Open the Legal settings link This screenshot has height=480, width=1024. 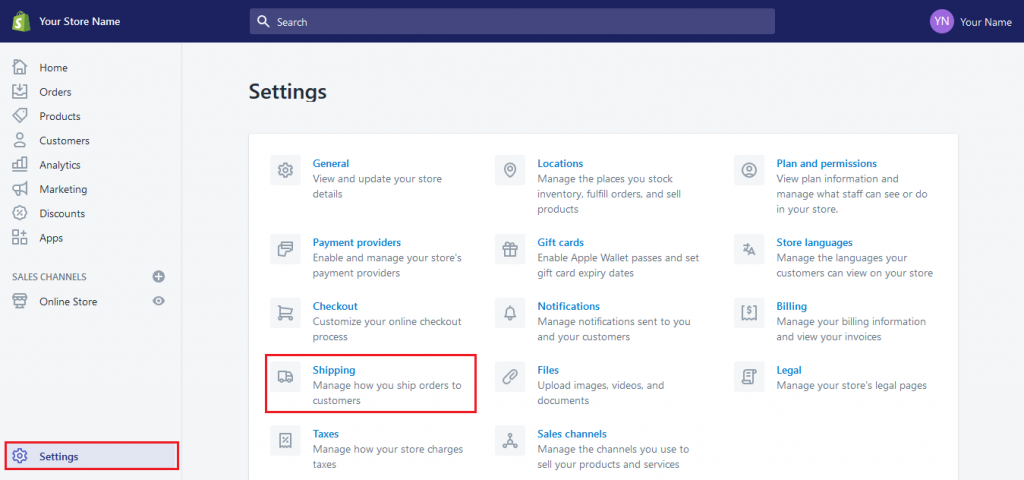(789, 370)
